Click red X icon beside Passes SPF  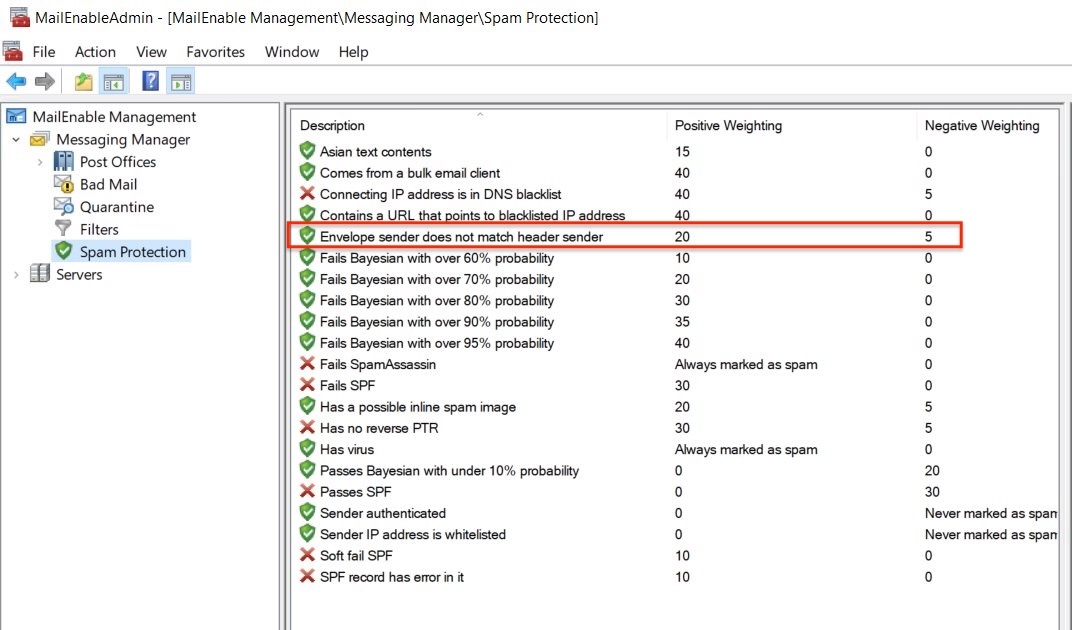pos(307,491)
